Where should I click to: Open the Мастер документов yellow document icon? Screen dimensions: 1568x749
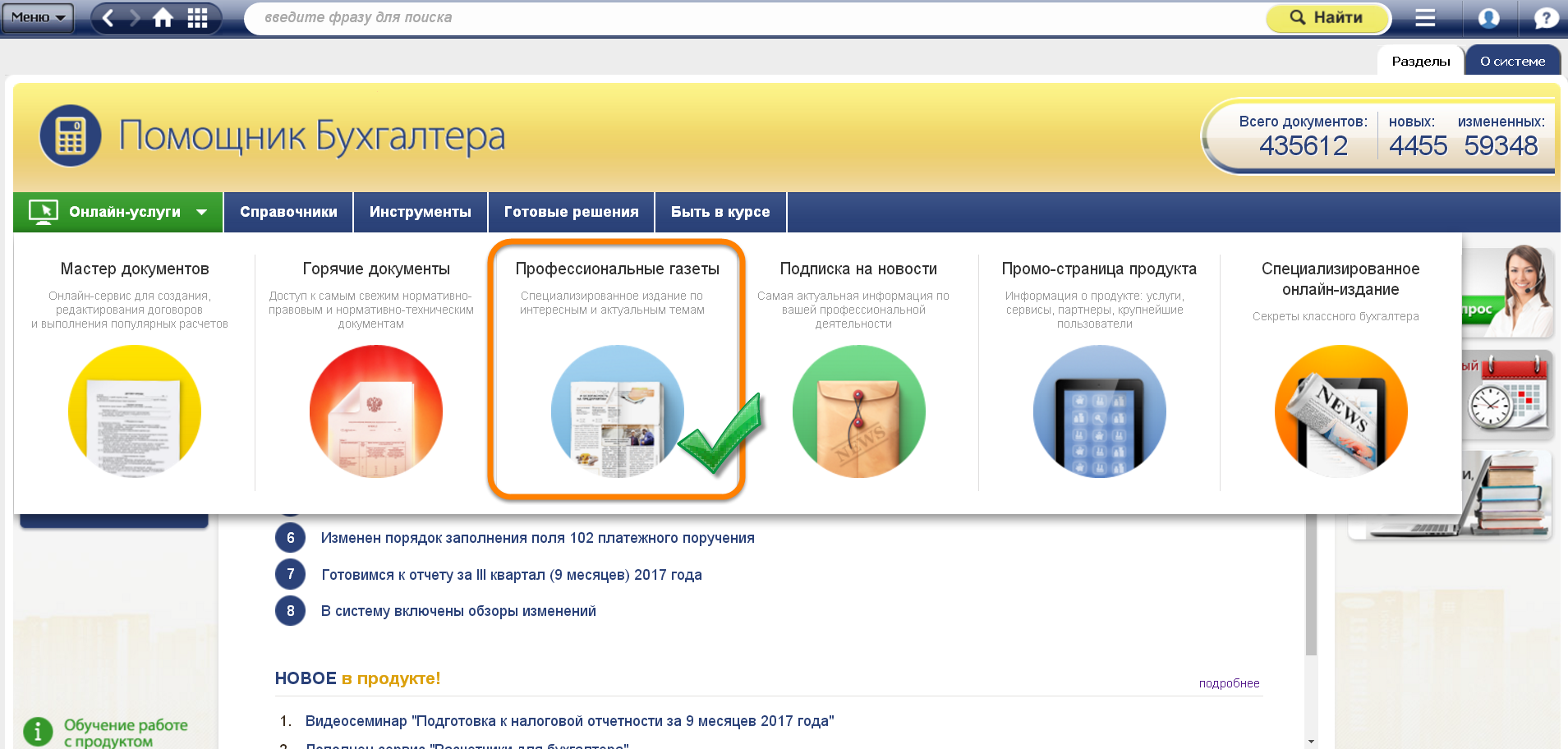(x=135, y=411)
